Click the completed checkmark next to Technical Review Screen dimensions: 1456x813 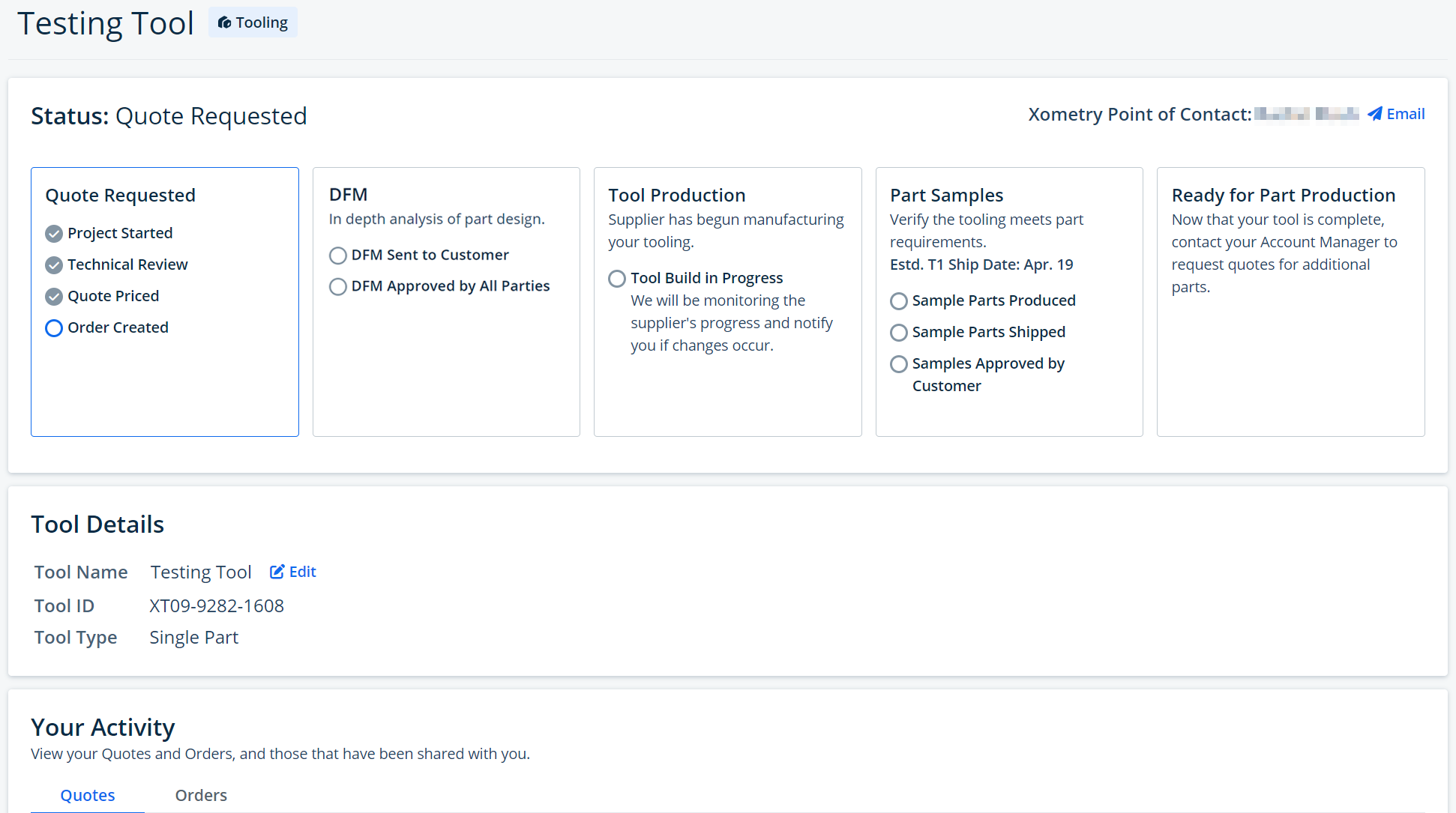tap(53, 265)
